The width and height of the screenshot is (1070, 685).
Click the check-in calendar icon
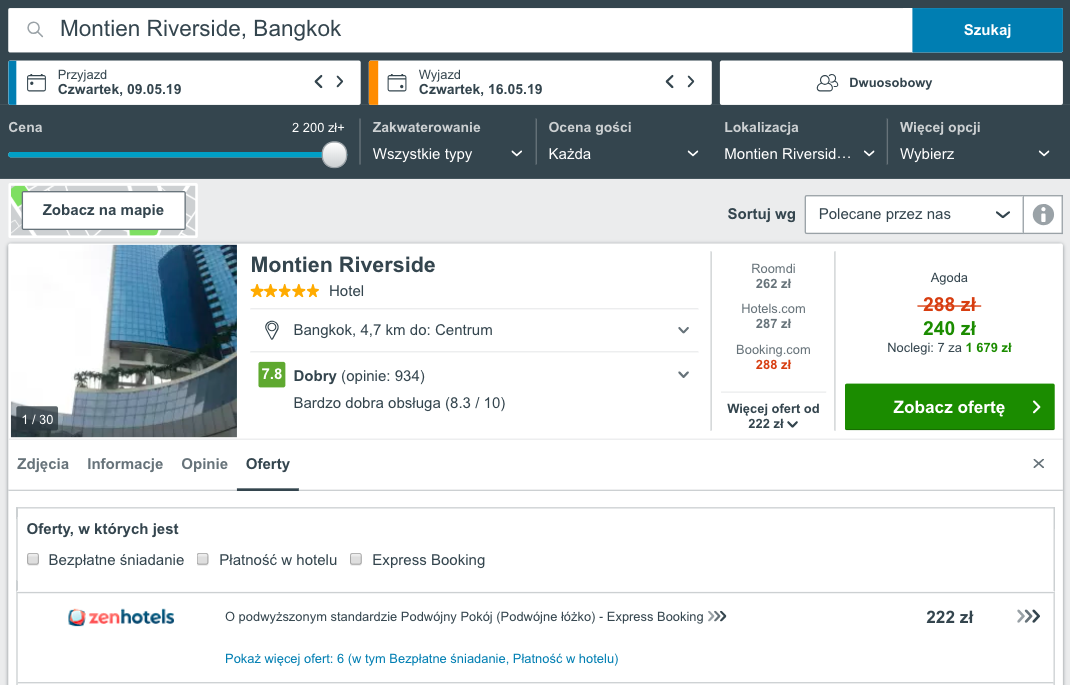pyautogui.click(x=36, y=83)
